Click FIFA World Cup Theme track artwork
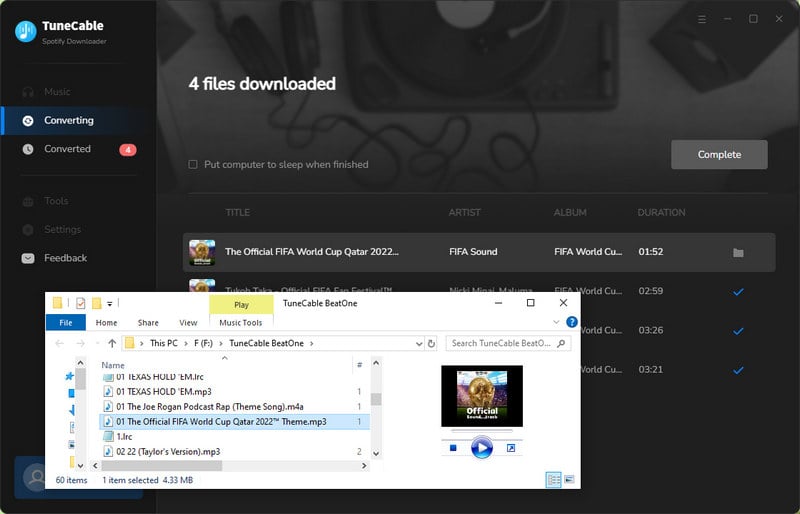This screenshot has height=514, width=800. (x=202, y=252)
